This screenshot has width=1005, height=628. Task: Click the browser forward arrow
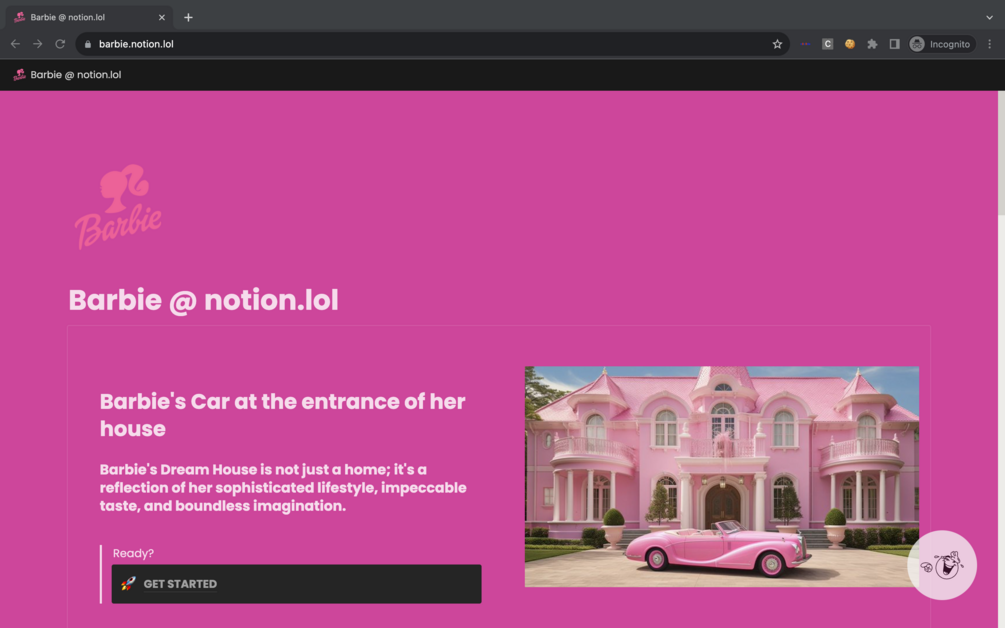point(38,44)
